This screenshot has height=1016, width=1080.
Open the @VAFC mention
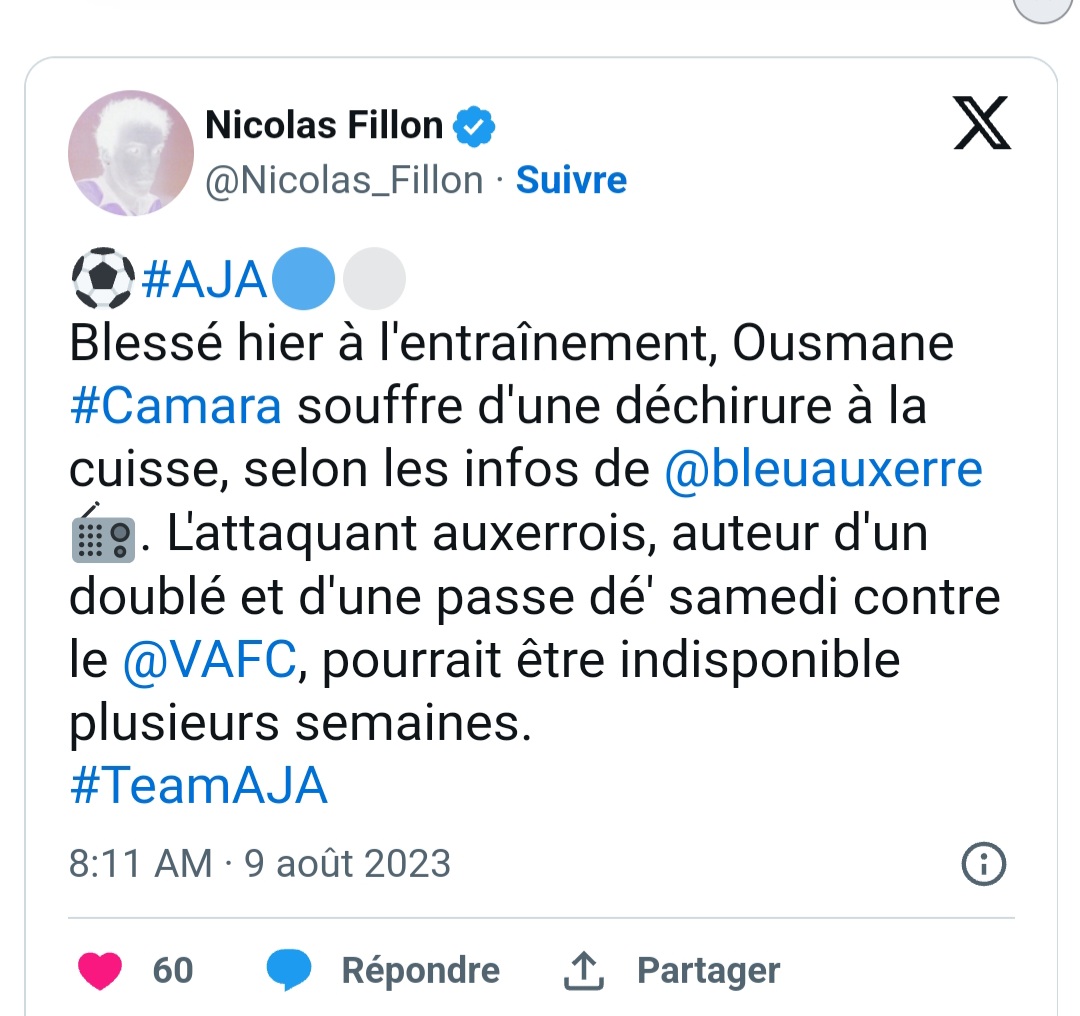(x=210, y=660)
